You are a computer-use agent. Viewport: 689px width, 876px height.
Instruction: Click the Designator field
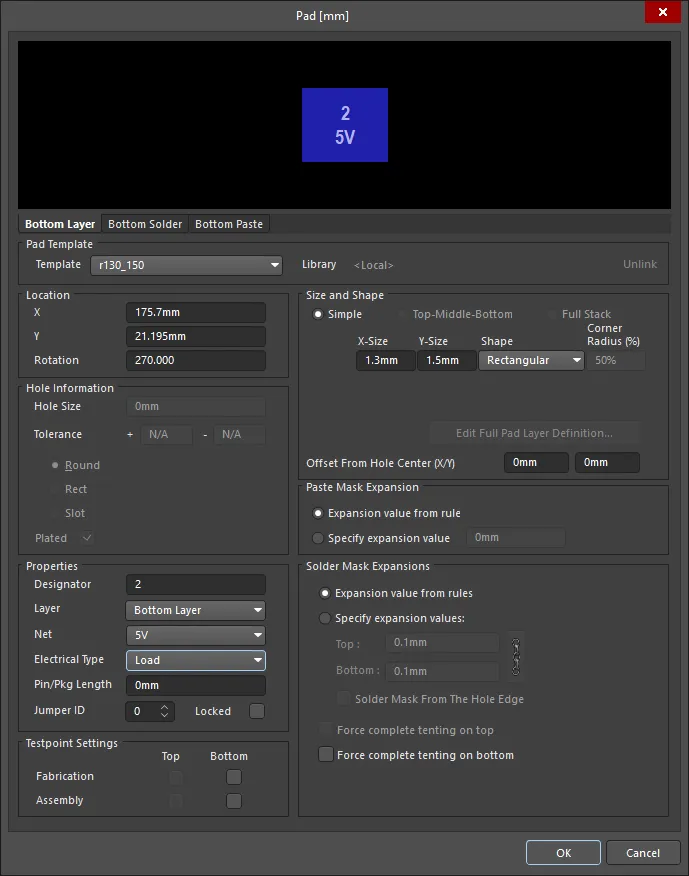pyautogui.click(x=196, y=584)
